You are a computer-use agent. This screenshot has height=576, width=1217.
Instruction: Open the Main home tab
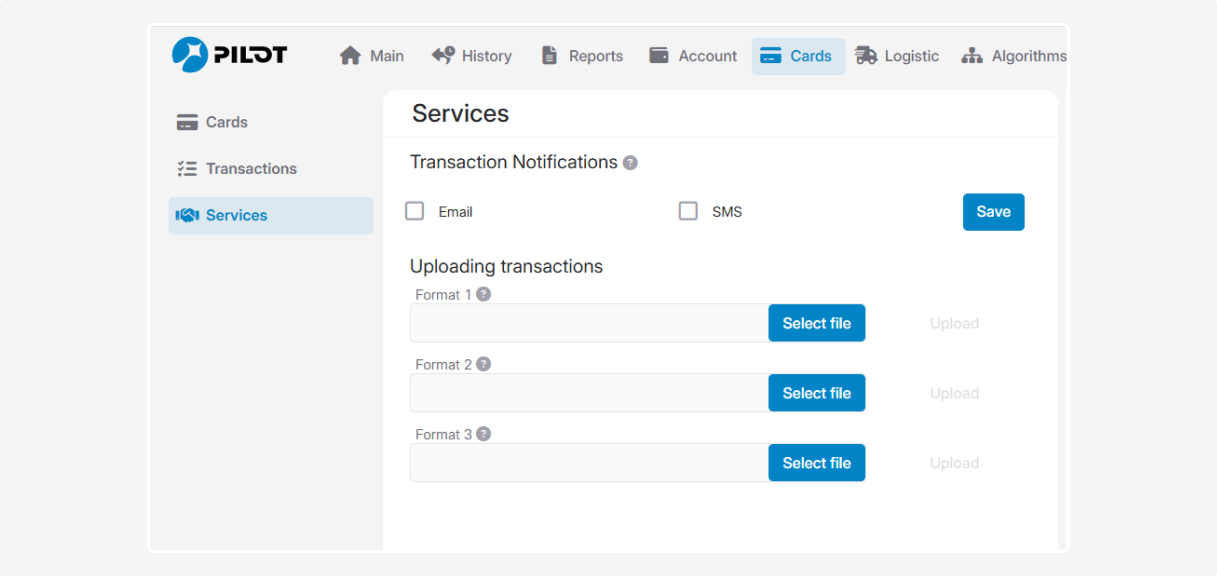click(372, 56)
